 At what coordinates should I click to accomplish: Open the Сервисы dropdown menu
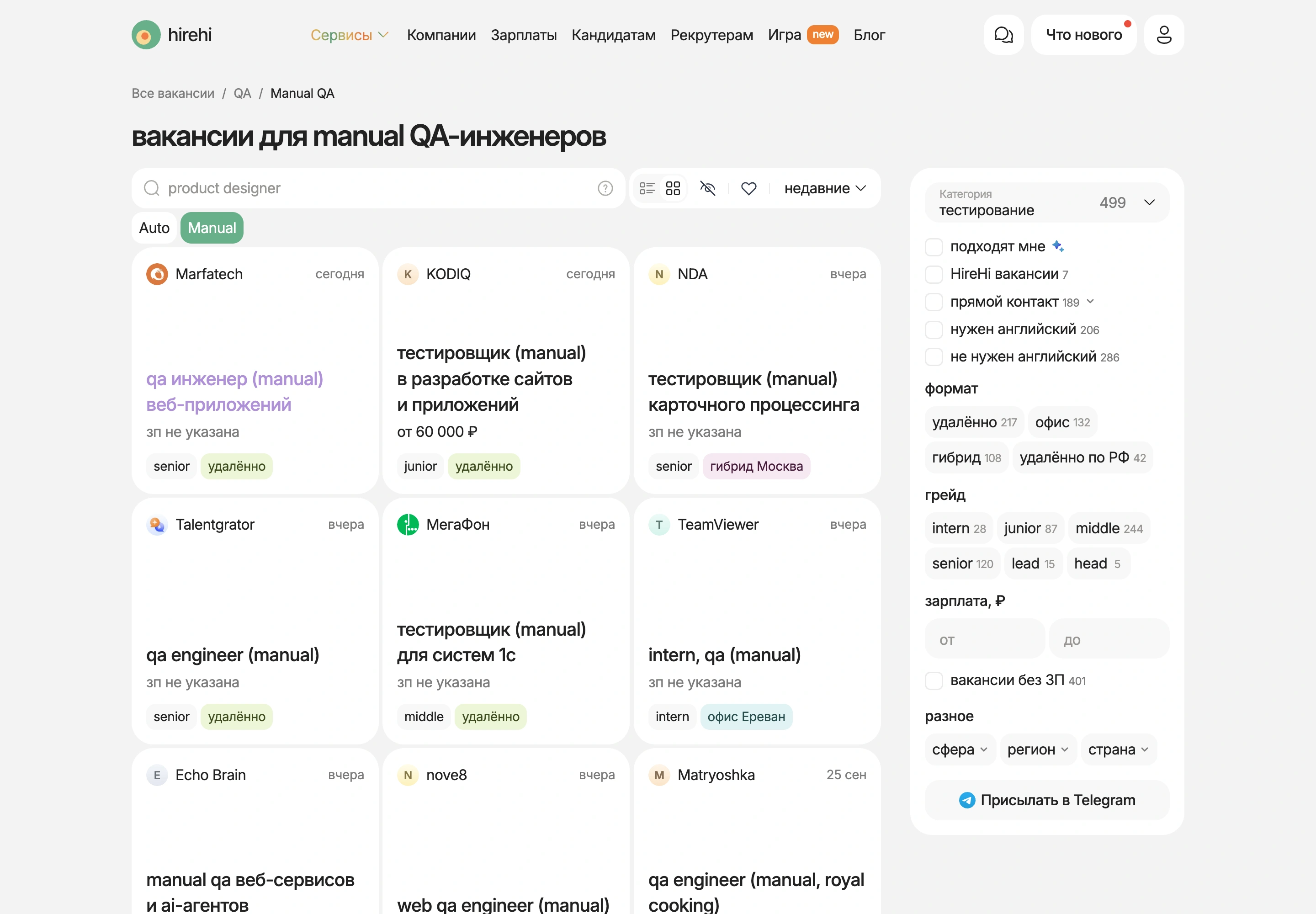(349, 35)
